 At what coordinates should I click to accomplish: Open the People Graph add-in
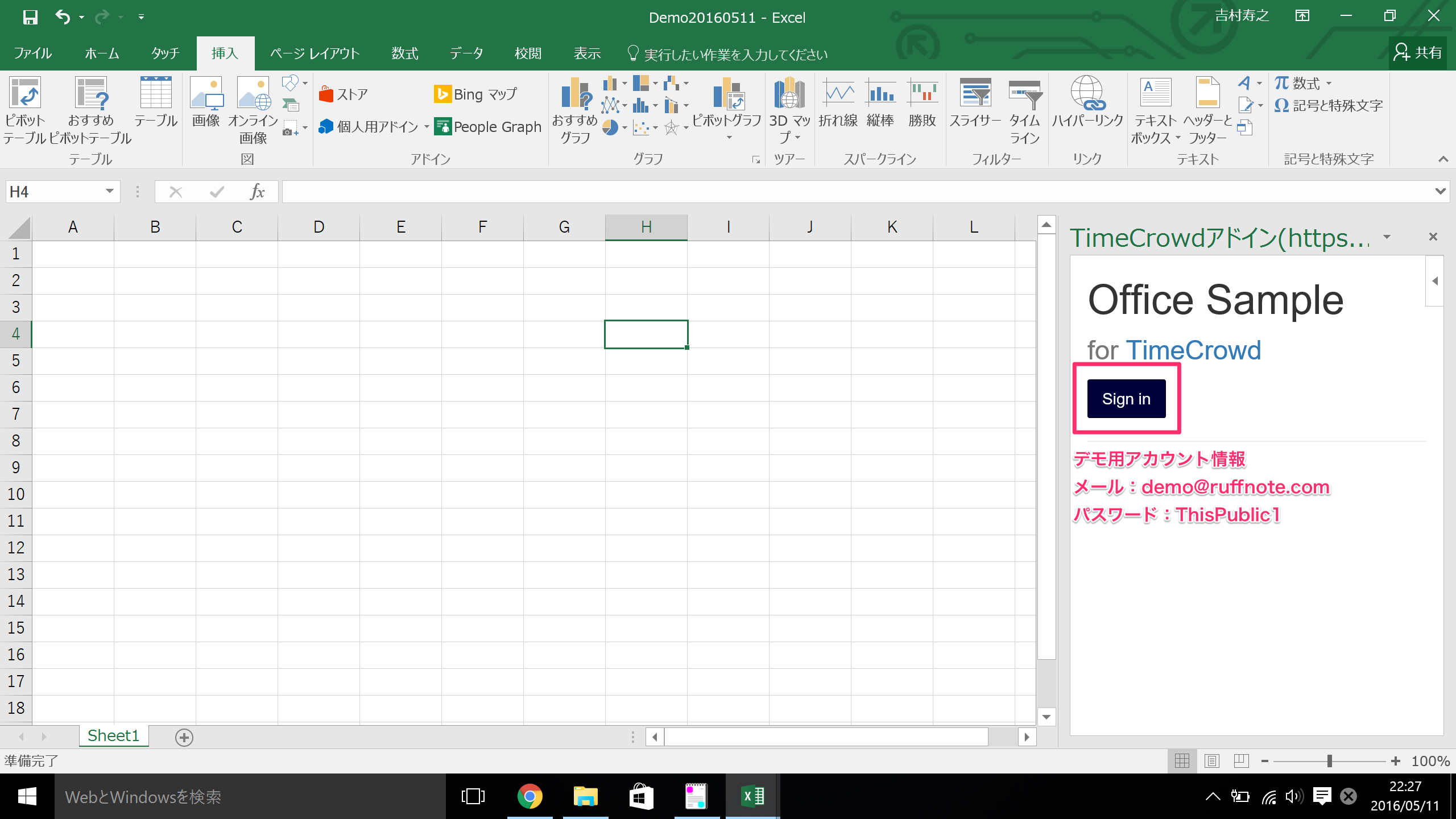[488, 127]
